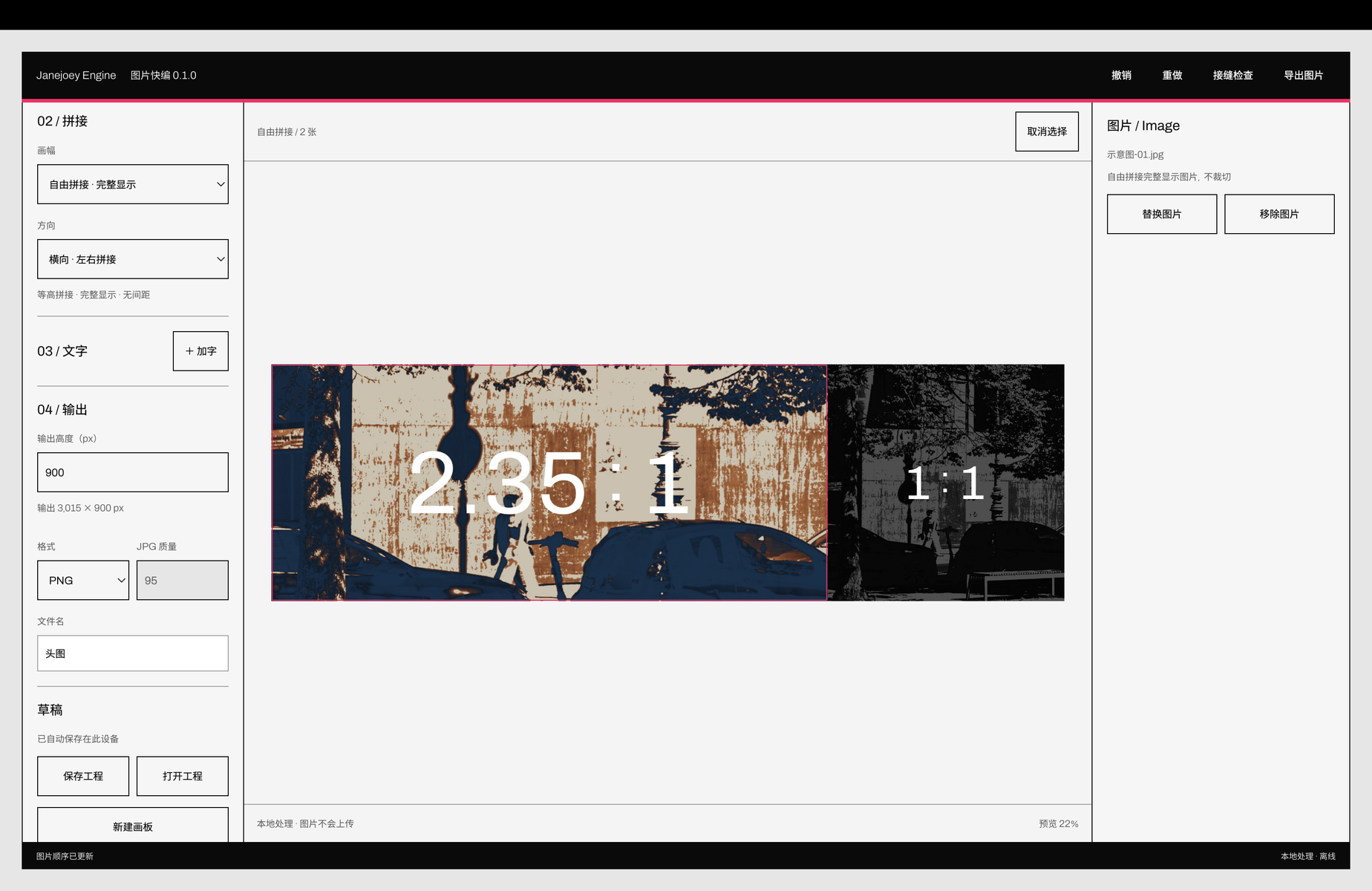The width and height of the screenshot is (1372, 891).
Task: Open the 方向 dropdown (横向 · 左右拼接)
Action: [133, 259]
